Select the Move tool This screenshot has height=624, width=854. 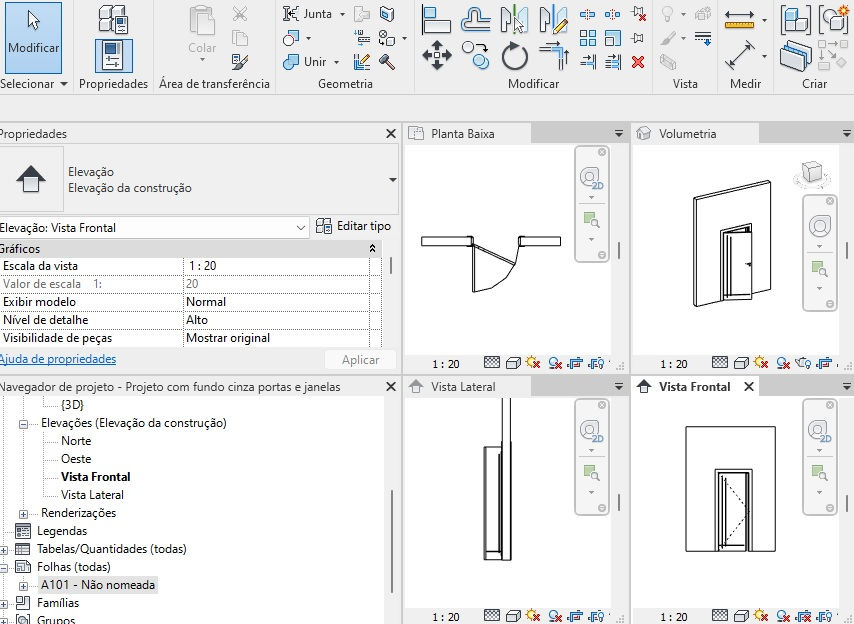(x=437, y=56)
